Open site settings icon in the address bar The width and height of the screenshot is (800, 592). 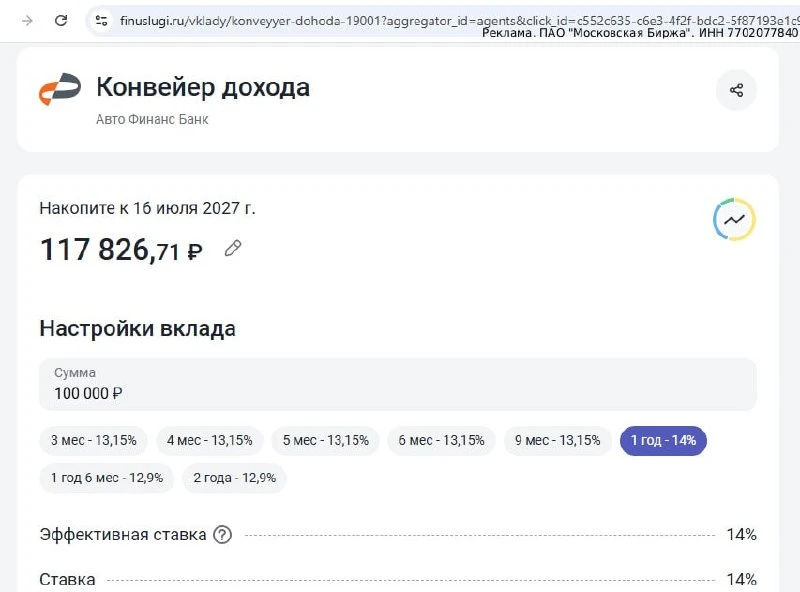coord(102,20)
